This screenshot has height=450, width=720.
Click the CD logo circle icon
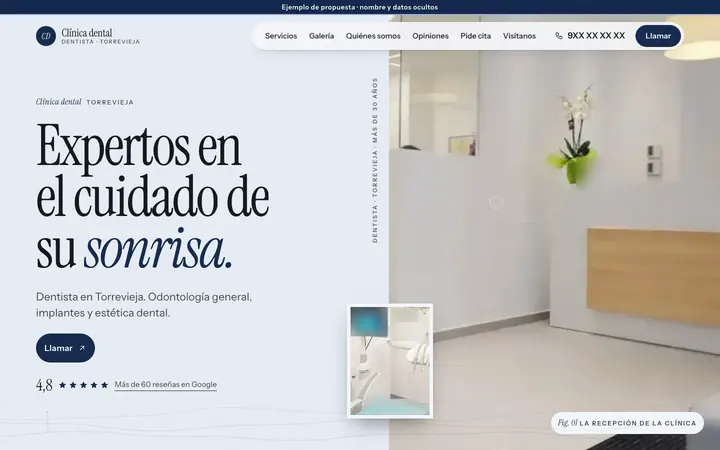(x=46, y=36)
